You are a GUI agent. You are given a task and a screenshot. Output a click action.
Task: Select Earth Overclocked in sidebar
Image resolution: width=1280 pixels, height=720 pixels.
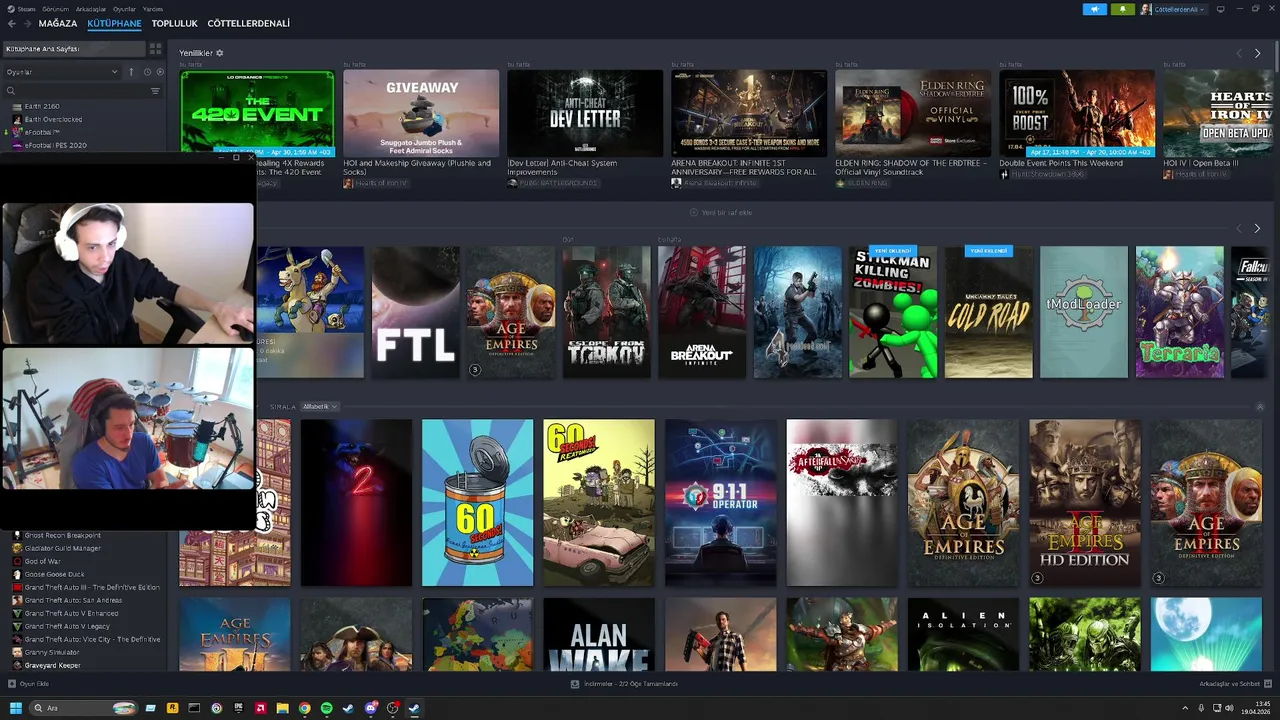coord(53,119)
